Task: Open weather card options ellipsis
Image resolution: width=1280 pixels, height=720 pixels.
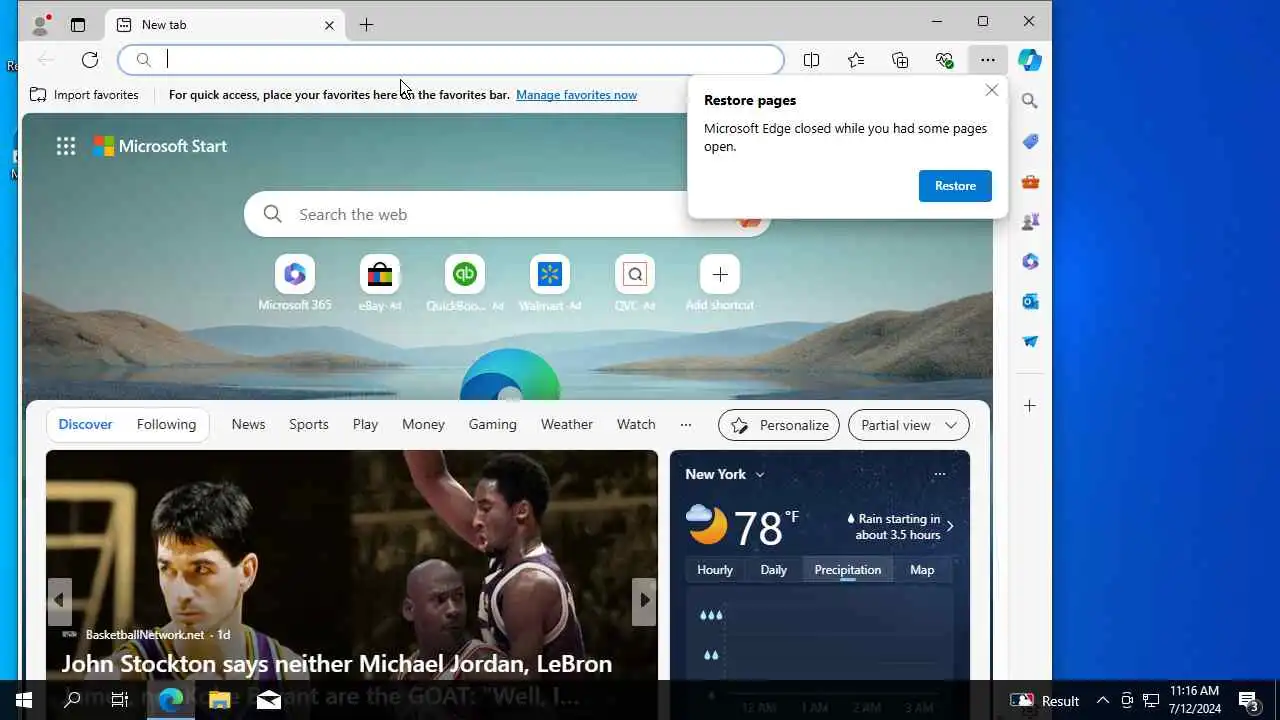Action: (939, 474)
